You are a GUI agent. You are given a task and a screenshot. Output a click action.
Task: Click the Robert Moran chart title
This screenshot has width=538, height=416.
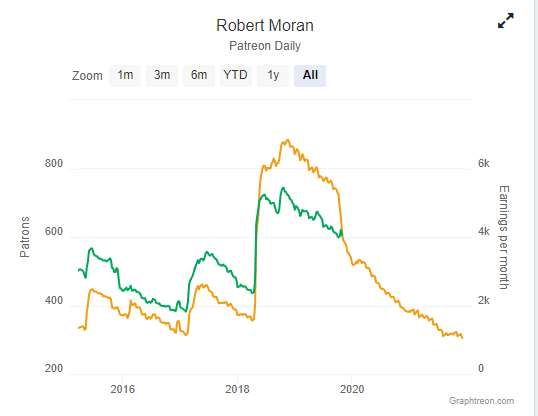click(x=265, y=25)
